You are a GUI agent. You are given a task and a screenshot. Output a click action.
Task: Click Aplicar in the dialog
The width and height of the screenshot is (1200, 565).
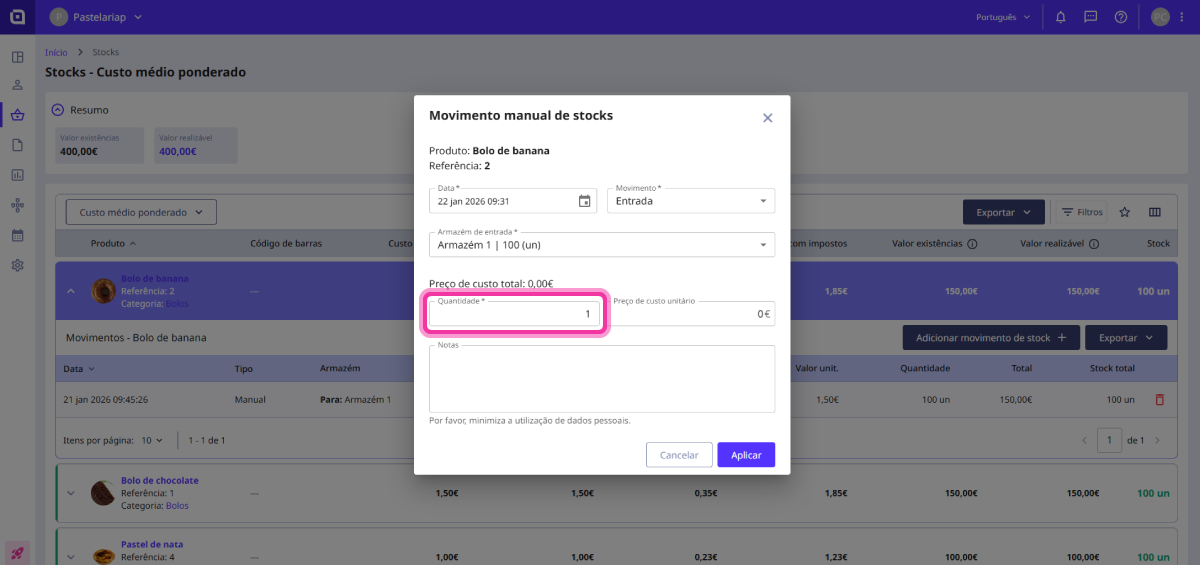click(746, 455)
